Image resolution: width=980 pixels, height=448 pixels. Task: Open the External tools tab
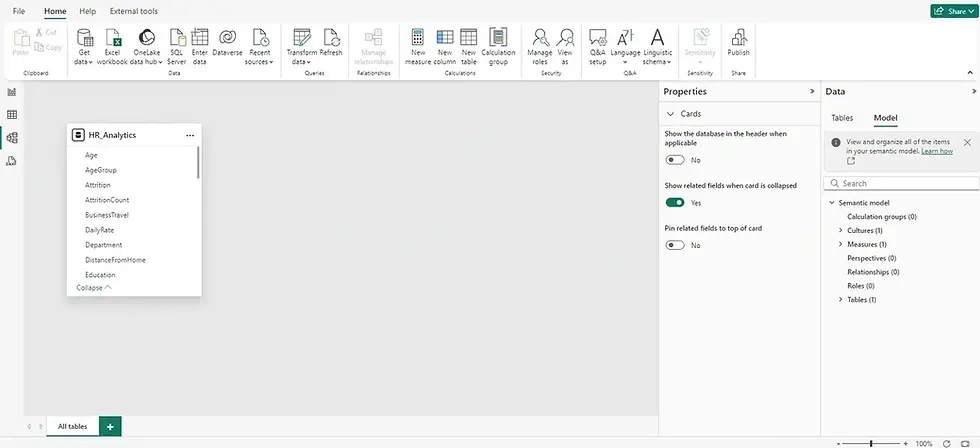tap(134, 11)
